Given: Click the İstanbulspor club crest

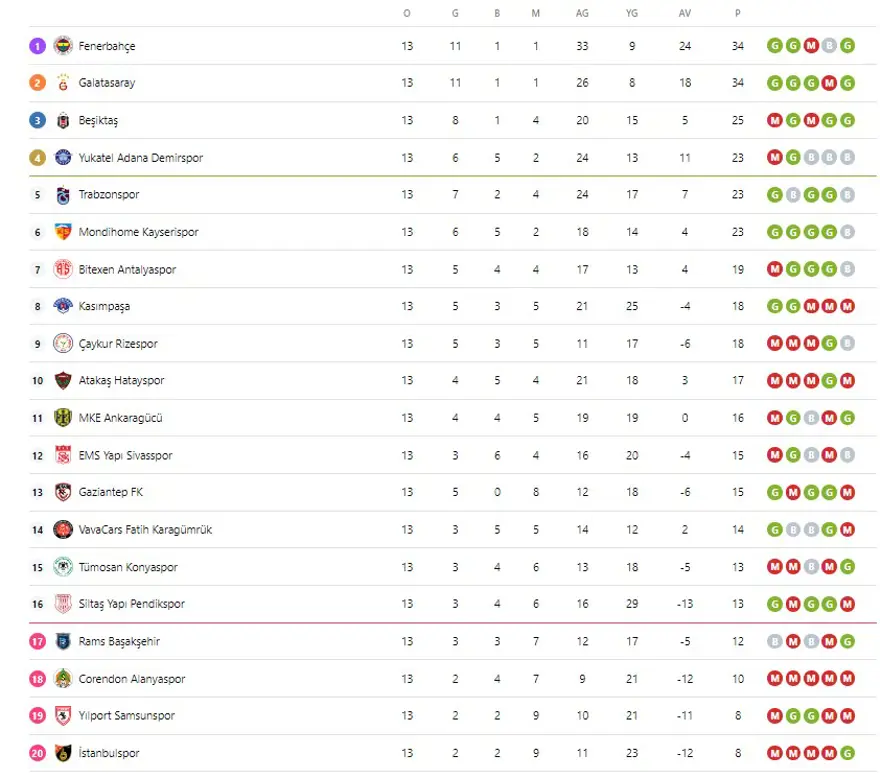Looking at the screenshot, I should click(x=63, y=753).
